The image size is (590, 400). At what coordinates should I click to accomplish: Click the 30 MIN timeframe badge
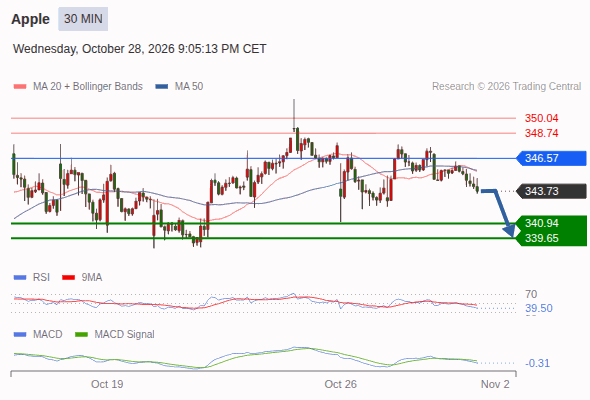coord(83,19)
